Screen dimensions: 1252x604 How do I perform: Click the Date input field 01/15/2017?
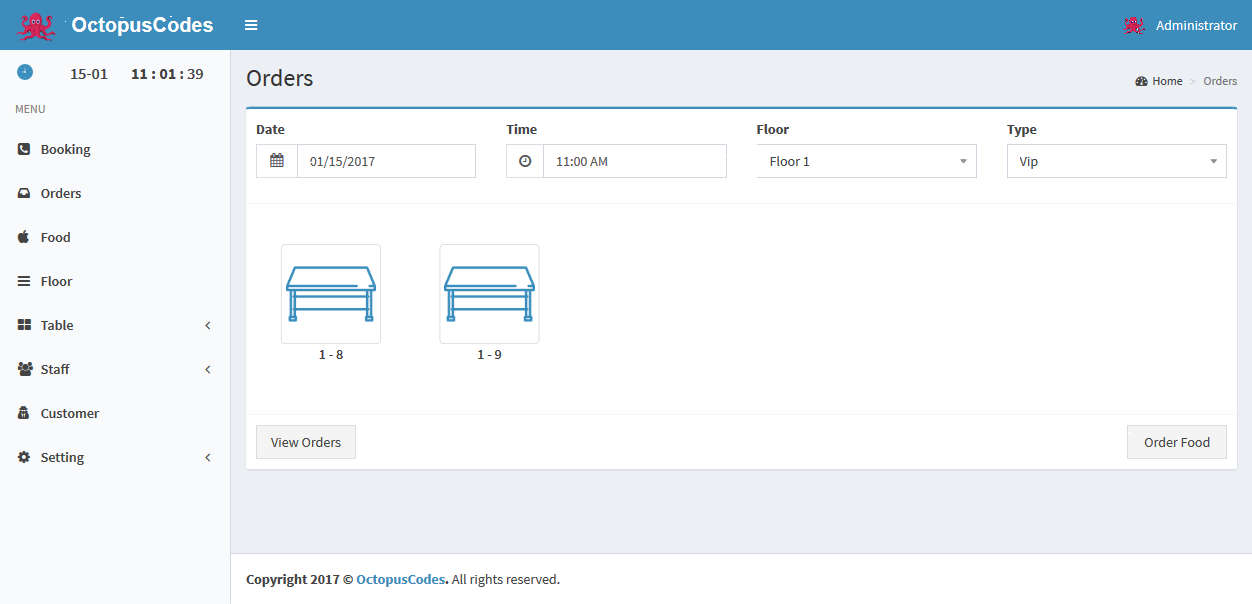tap(386, 161)
